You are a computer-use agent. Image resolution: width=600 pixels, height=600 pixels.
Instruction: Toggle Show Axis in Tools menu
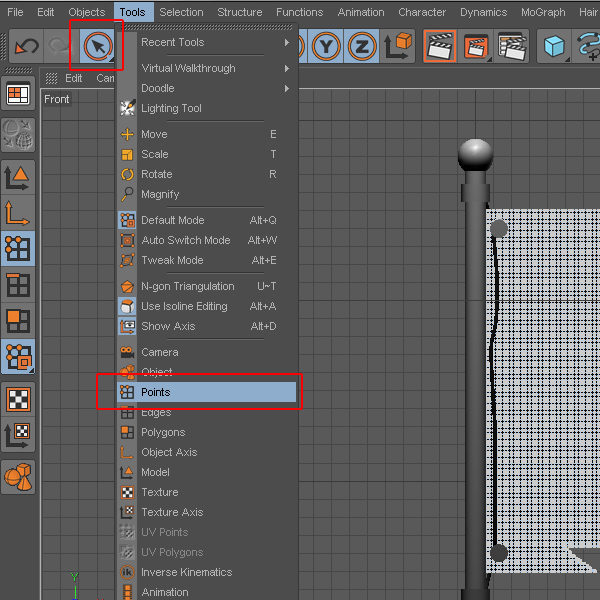coord(207,326)
